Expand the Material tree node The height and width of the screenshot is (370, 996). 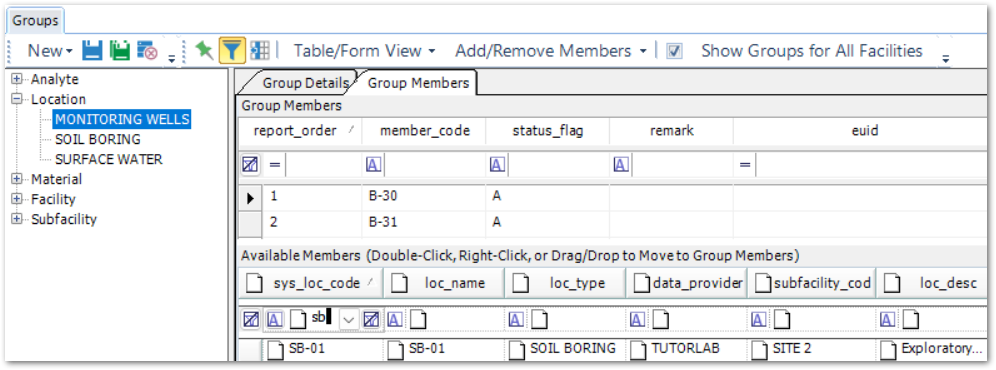tap(17, 179)
